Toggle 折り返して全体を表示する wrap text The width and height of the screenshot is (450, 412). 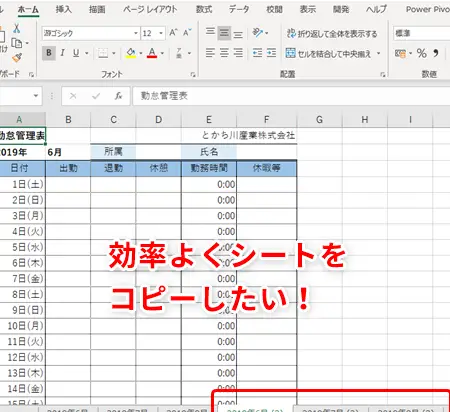[x=332, y=33]
